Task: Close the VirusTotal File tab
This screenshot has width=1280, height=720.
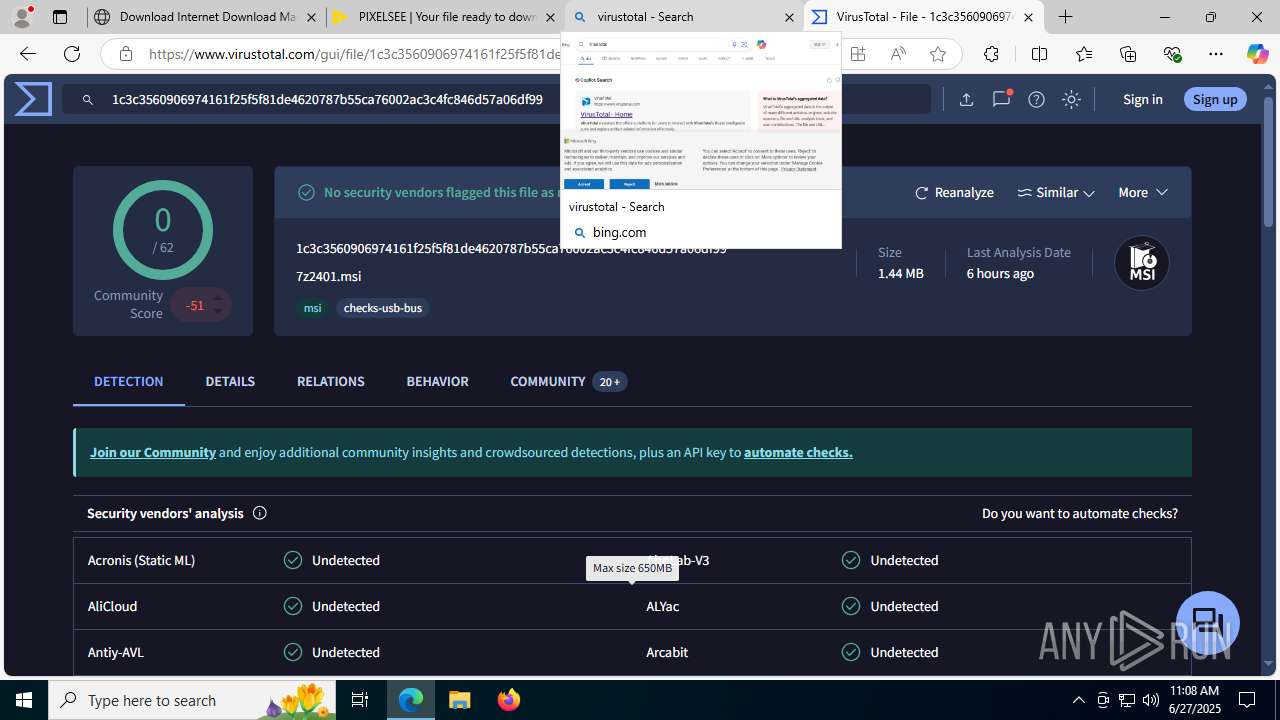Action: click(x=1028, y=17)
